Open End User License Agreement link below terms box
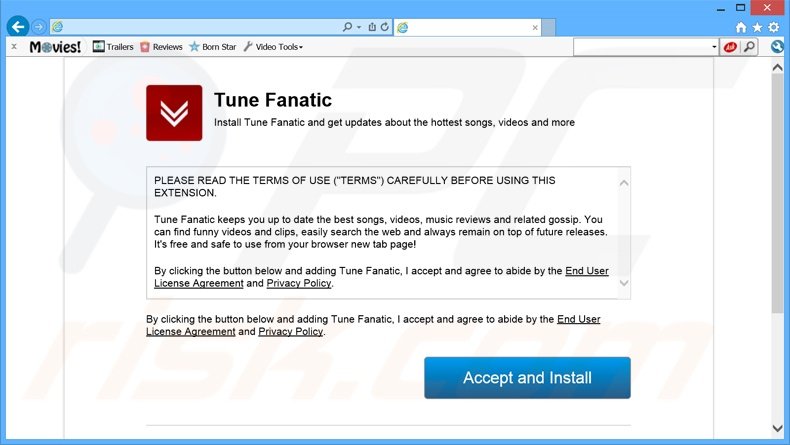Viewport: 790px width, 445px height. tap(373, 326)
